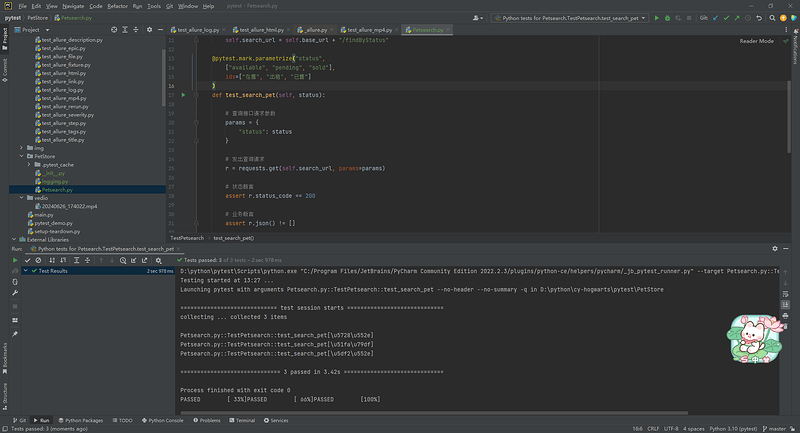The width and height of the screenshot is (800, 433).
Task: Hide the Project tool window
Action: click(160, 30)
